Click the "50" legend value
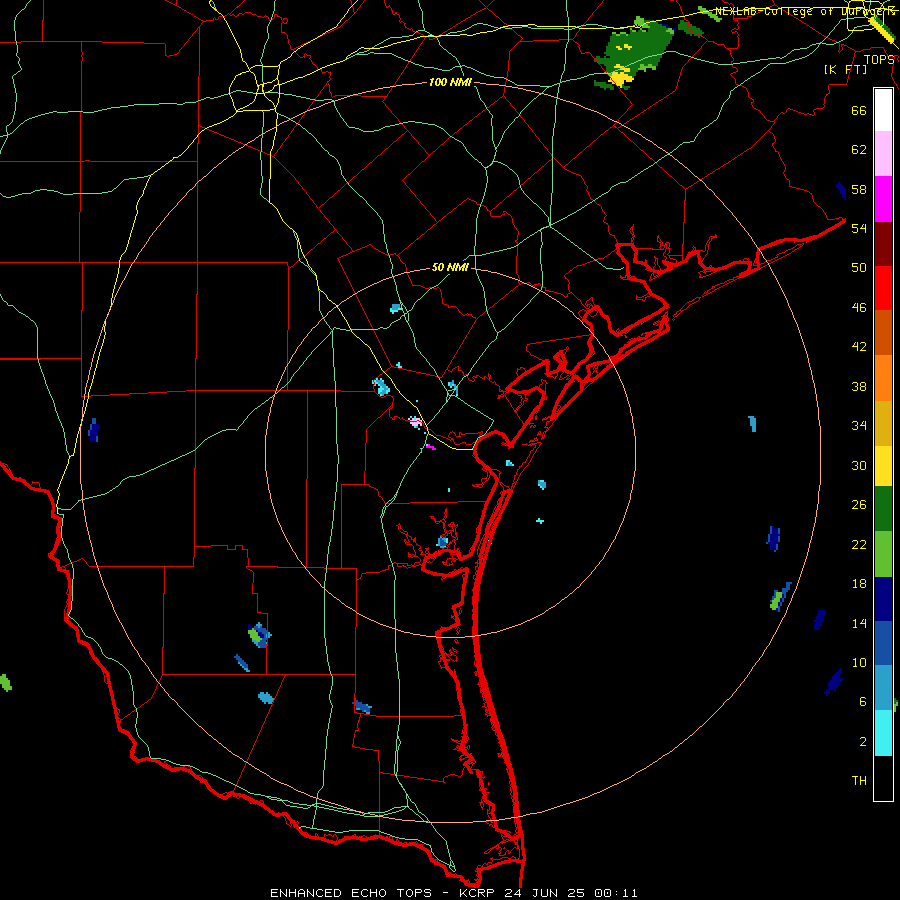Viewport: 900px width, 900px height. (859, 267)
